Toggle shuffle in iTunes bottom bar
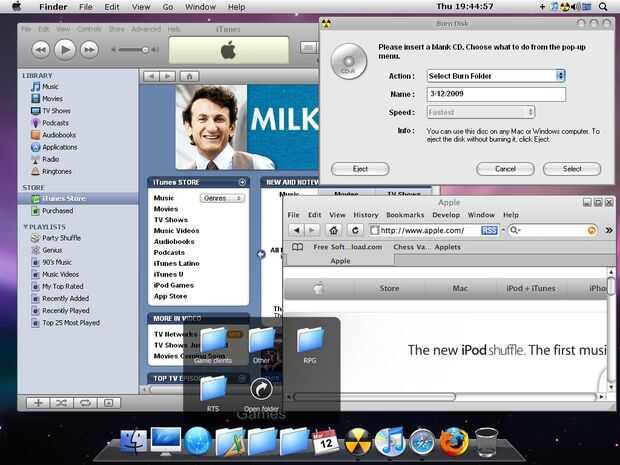The height and width of the screenshot is (465, 620). pos(61,403)
